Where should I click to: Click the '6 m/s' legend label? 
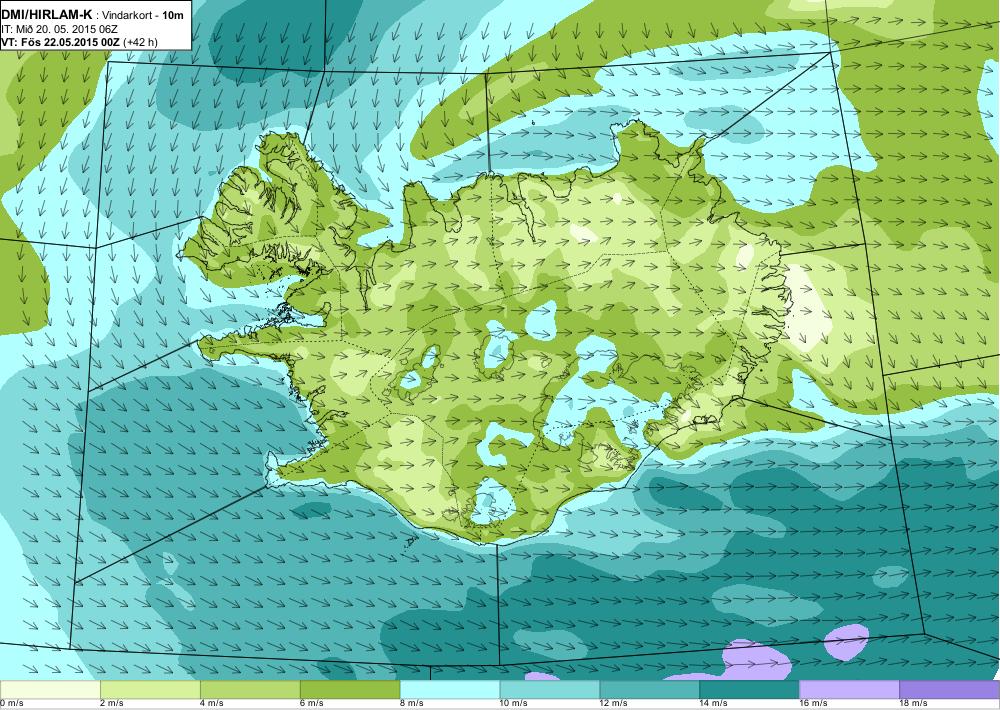pos(312,704)
